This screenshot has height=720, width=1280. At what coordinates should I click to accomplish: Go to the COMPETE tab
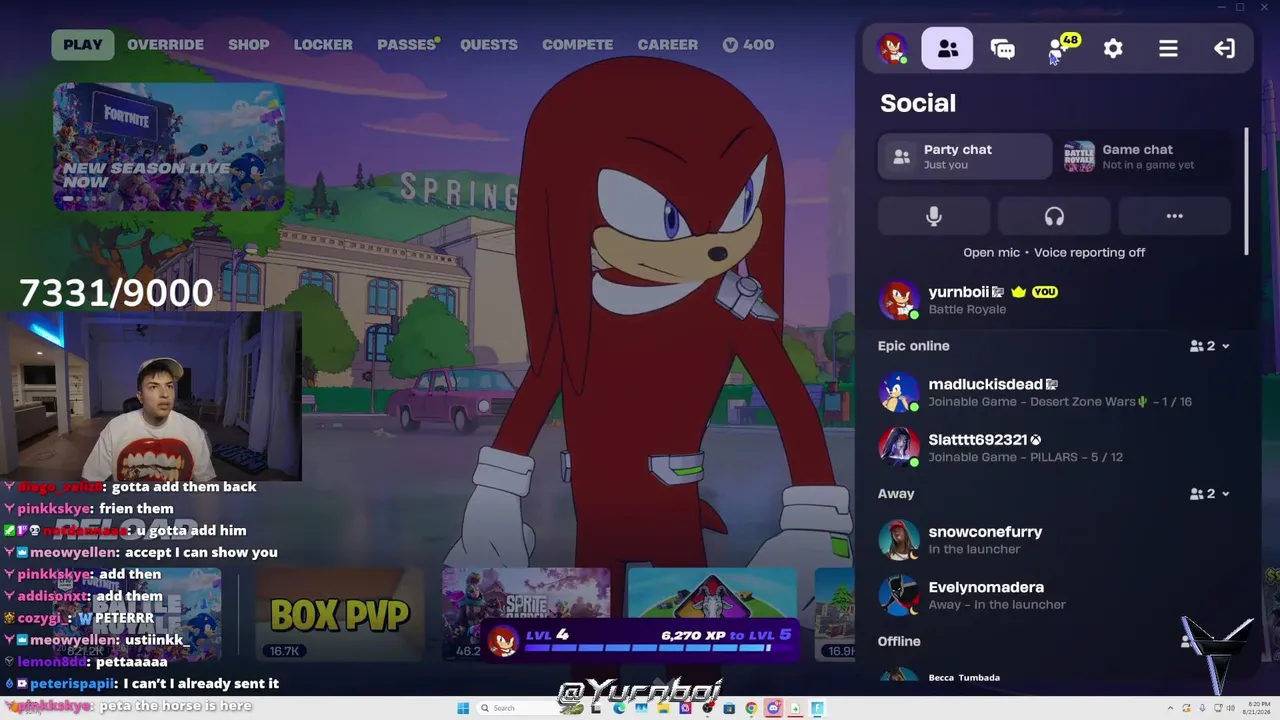577,45
